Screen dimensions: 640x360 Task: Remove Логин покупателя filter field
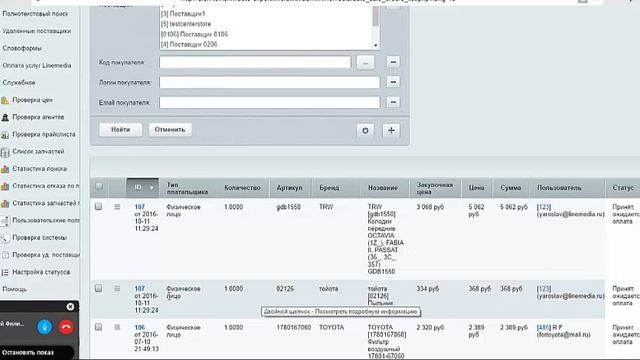[x=393, y=82]
